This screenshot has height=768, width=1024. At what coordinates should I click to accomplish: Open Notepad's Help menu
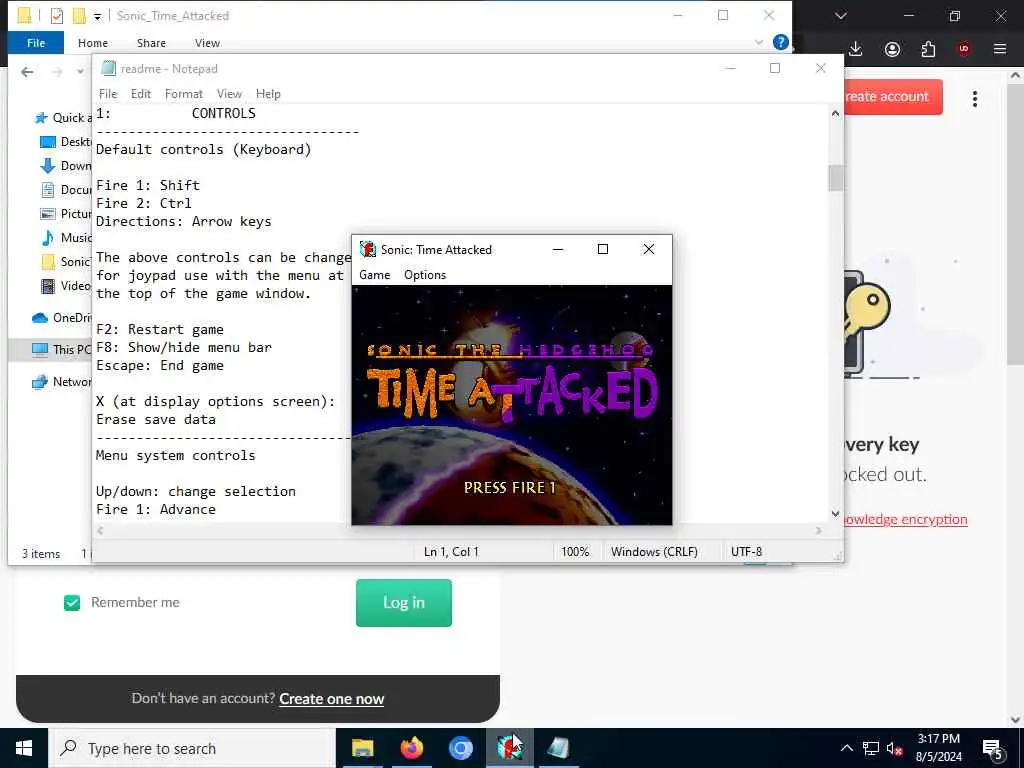[268, 94]
